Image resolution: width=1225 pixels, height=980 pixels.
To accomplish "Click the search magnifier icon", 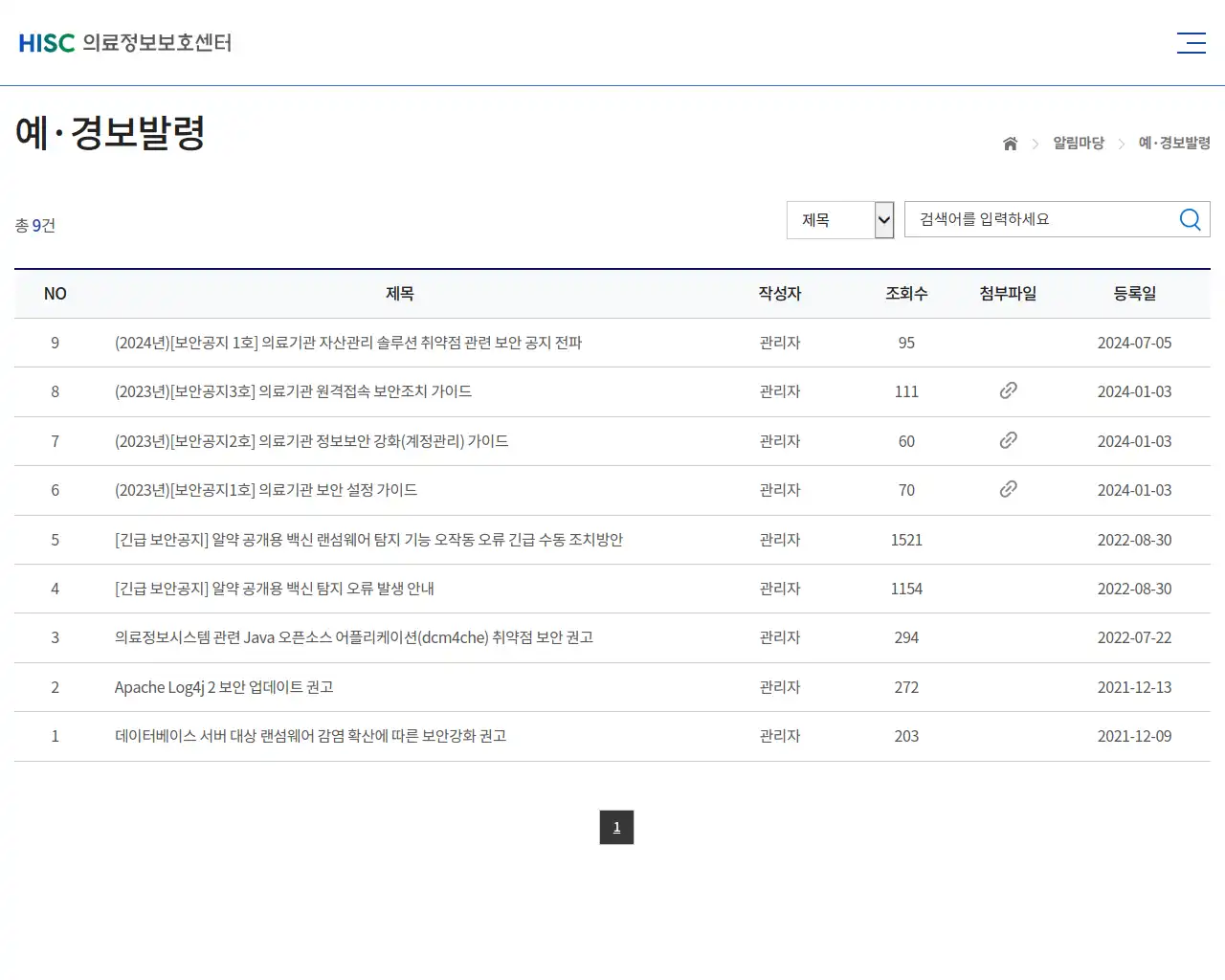I will click(x=1190, y=219).
